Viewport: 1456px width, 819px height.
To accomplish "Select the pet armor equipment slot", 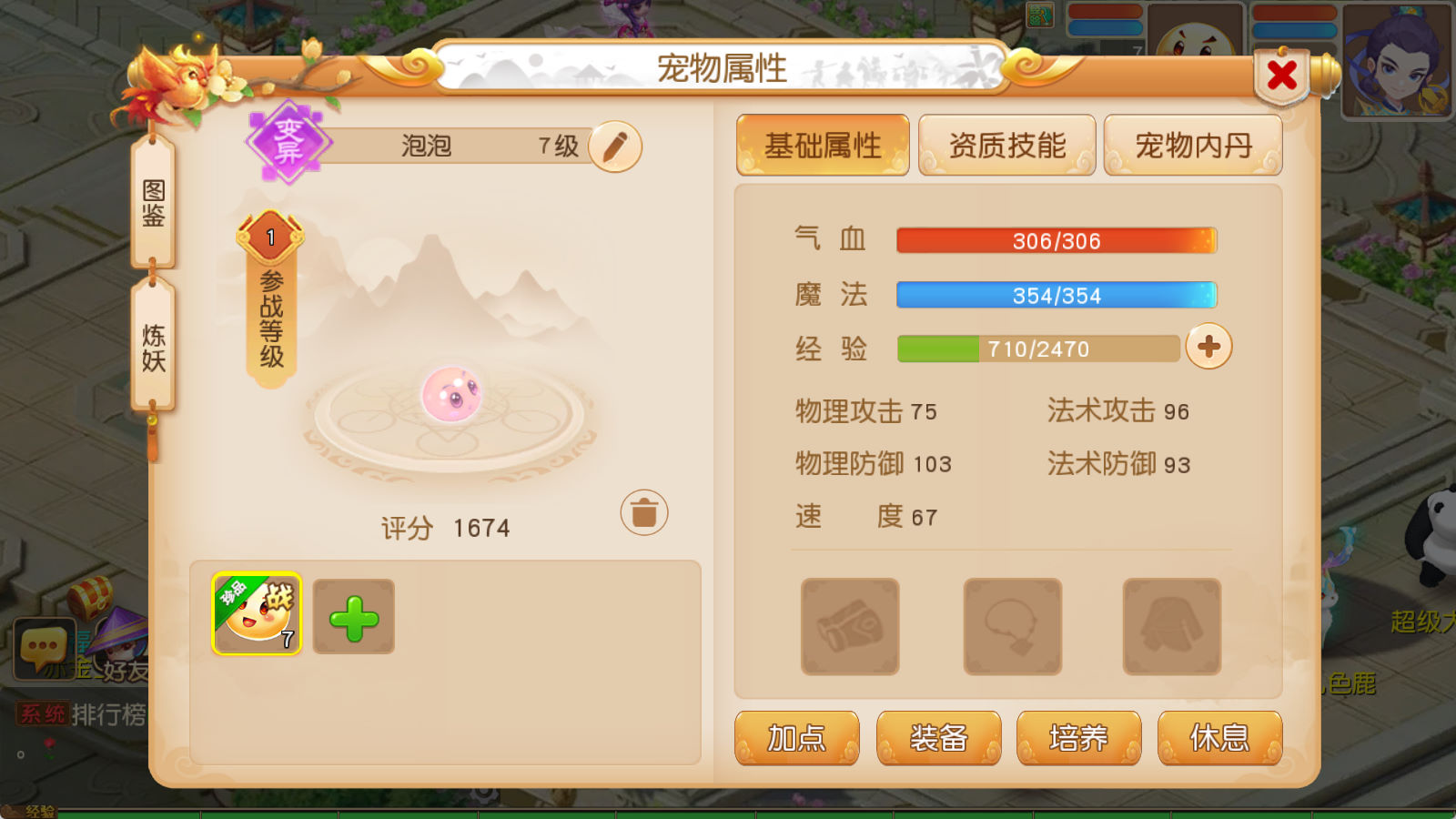I will [1172, 627].
